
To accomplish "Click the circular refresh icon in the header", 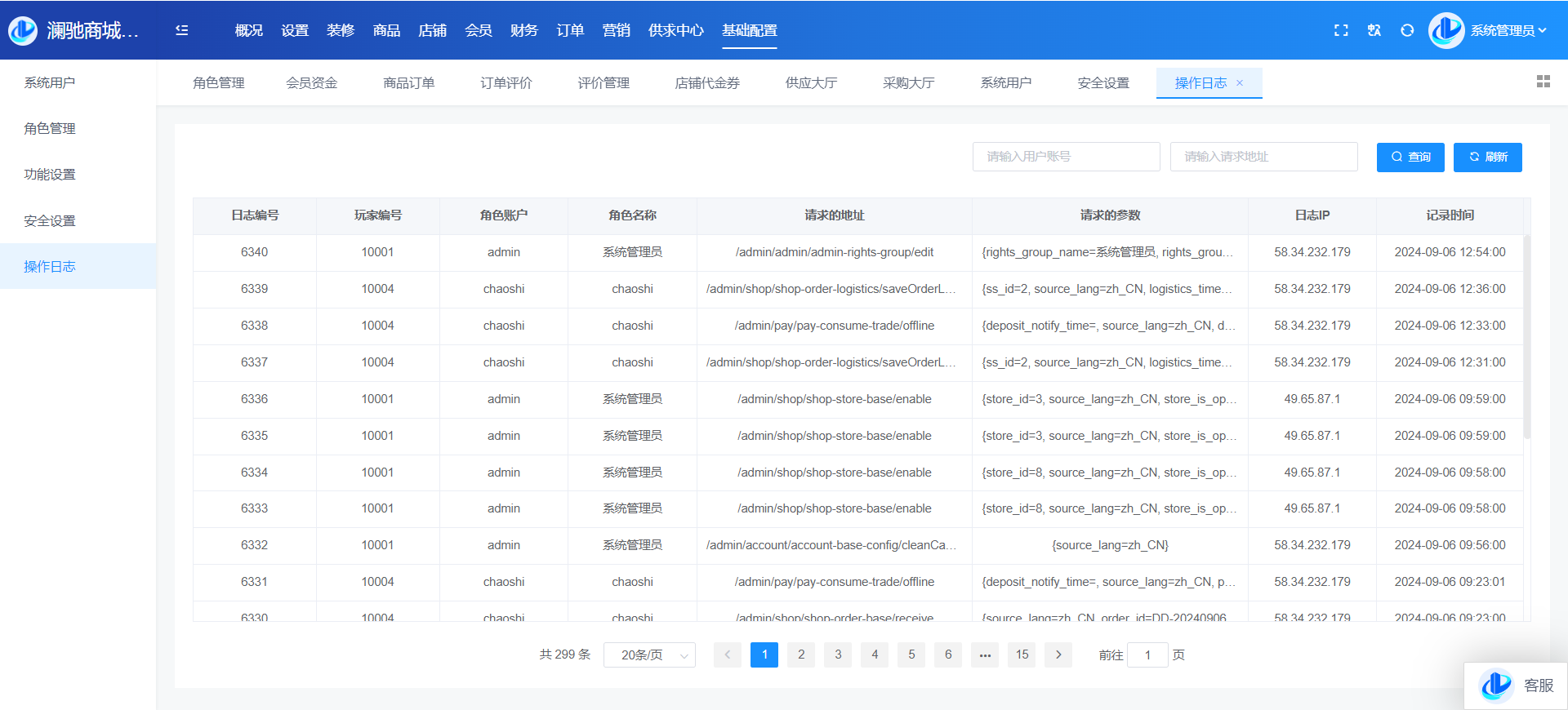I will pyautogui.click(x=1406, y=30).
